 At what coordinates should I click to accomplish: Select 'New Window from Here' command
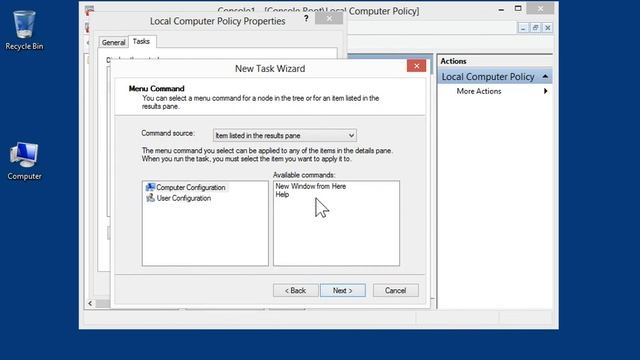[x=311, y=186]
